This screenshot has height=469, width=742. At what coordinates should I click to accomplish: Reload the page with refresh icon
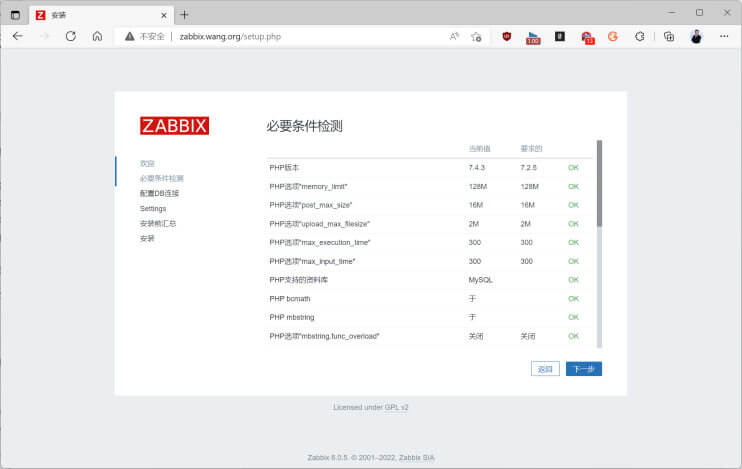[x=71, y=36]
